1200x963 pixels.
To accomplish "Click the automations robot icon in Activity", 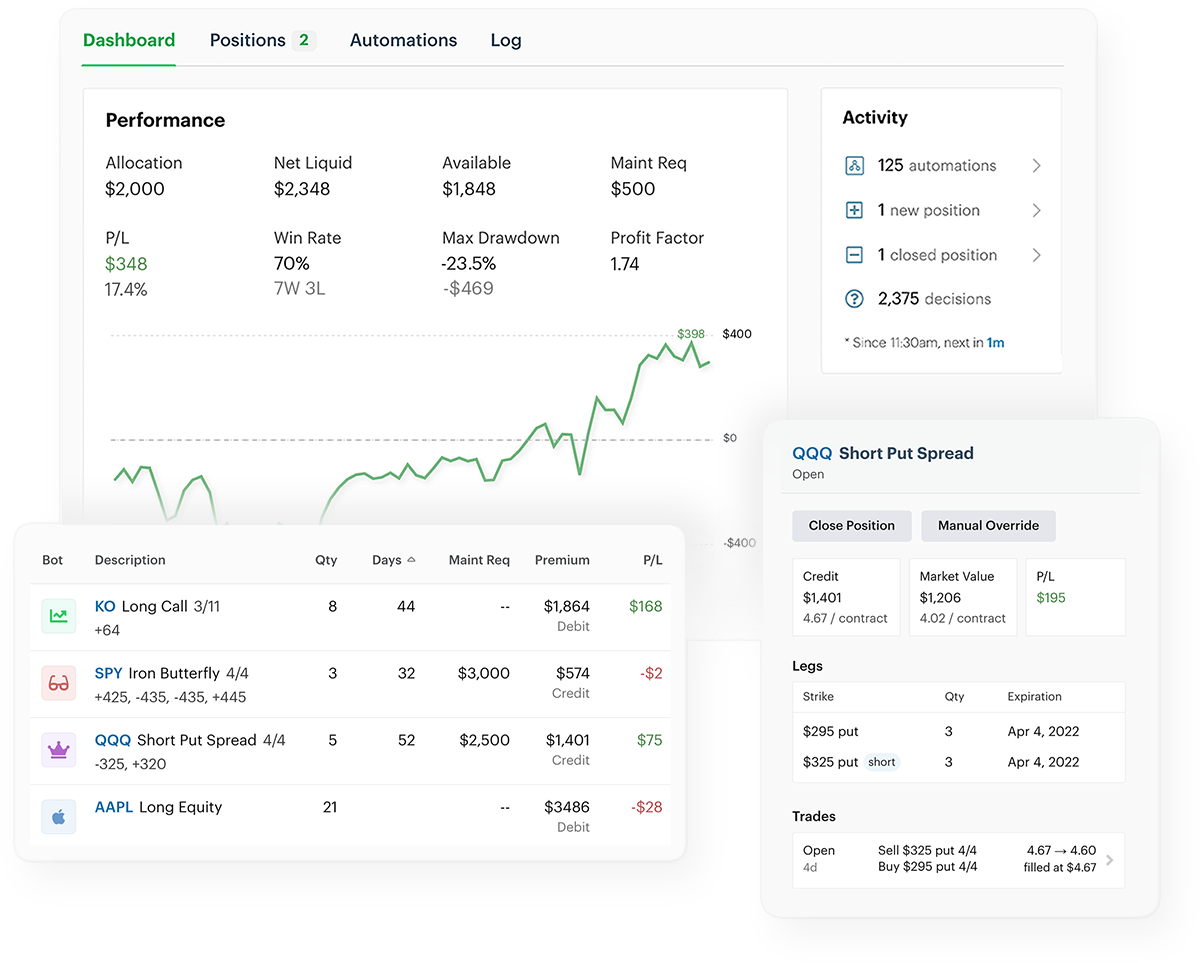I will click(853, 165).
